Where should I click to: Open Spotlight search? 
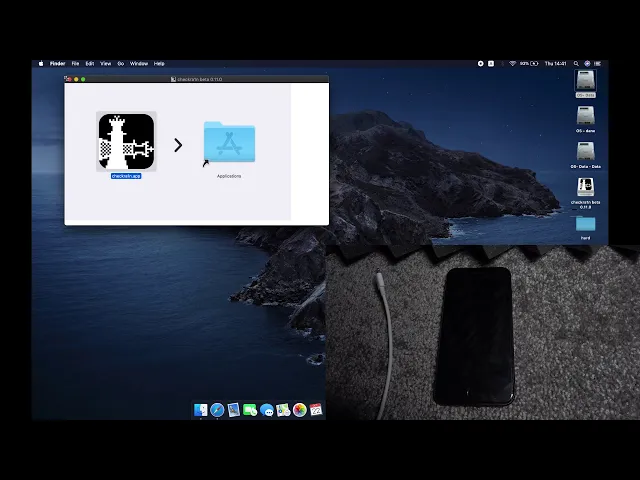576,64
